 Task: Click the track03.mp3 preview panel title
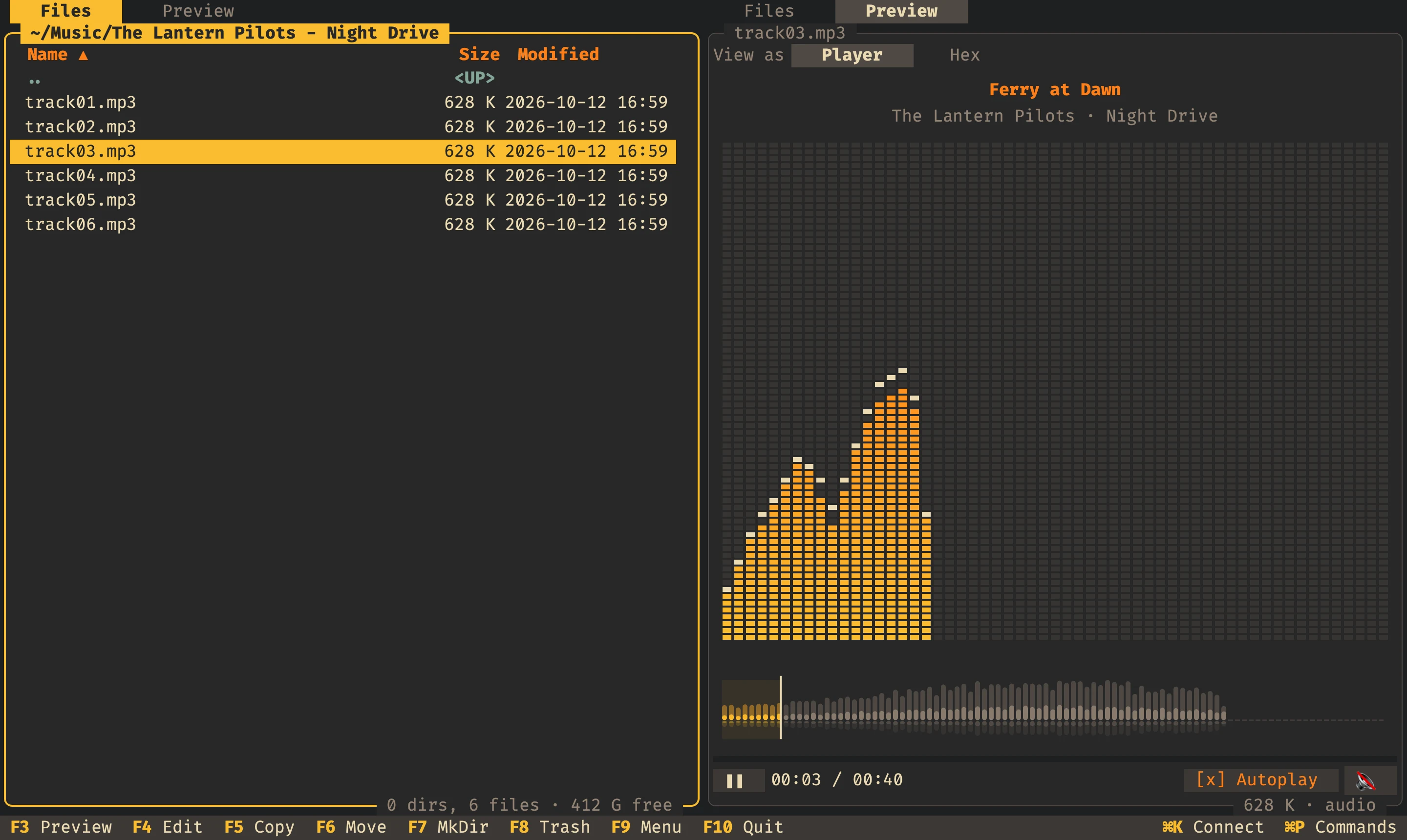click(789, 33)
